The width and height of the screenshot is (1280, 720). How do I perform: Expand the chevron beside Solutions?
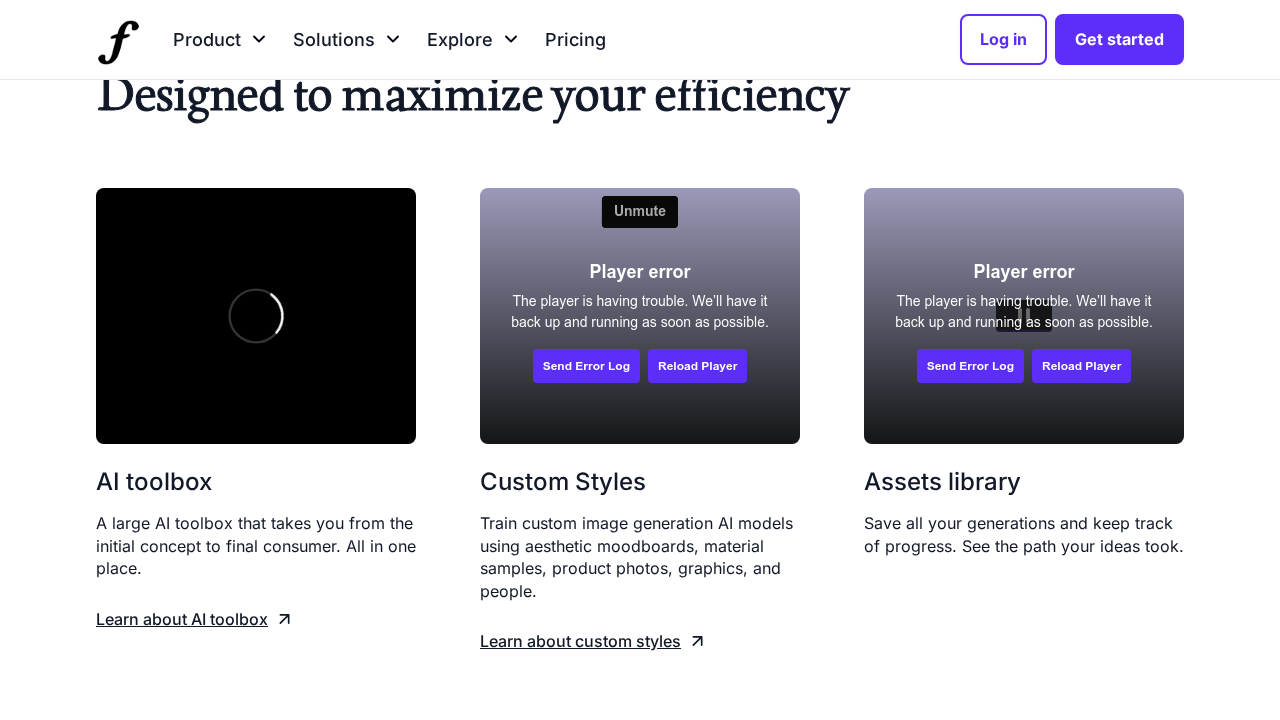[393, 39]
